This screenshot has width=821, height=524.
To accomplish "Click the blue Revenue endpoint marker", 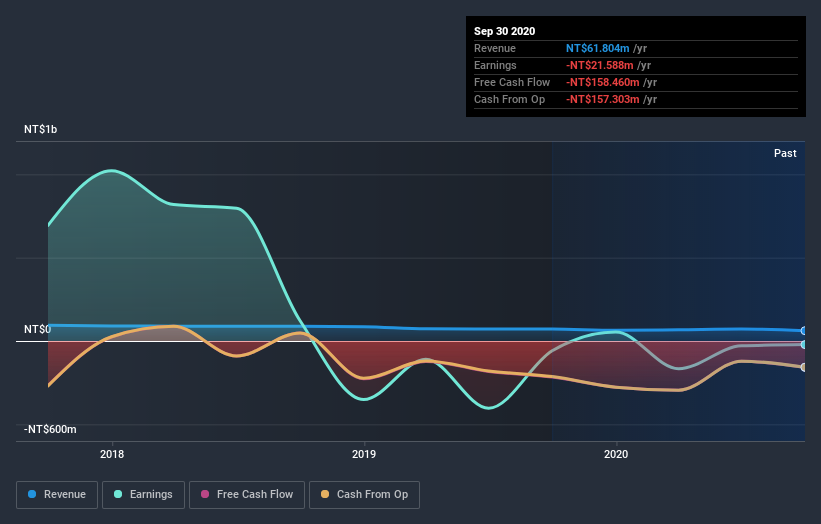I will 804,331.
